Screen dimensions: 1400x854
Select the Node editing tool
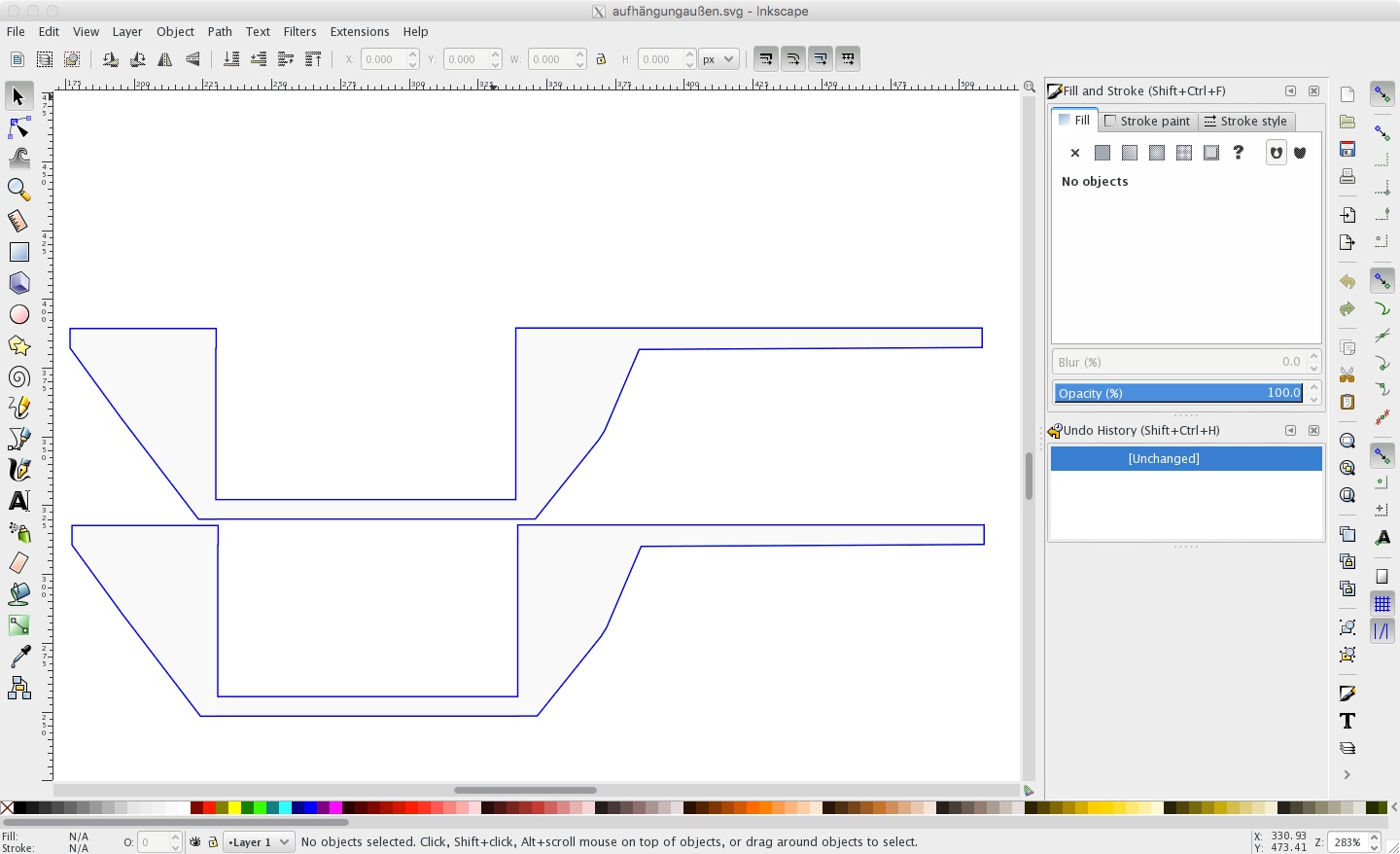click(x=18, y=127)
